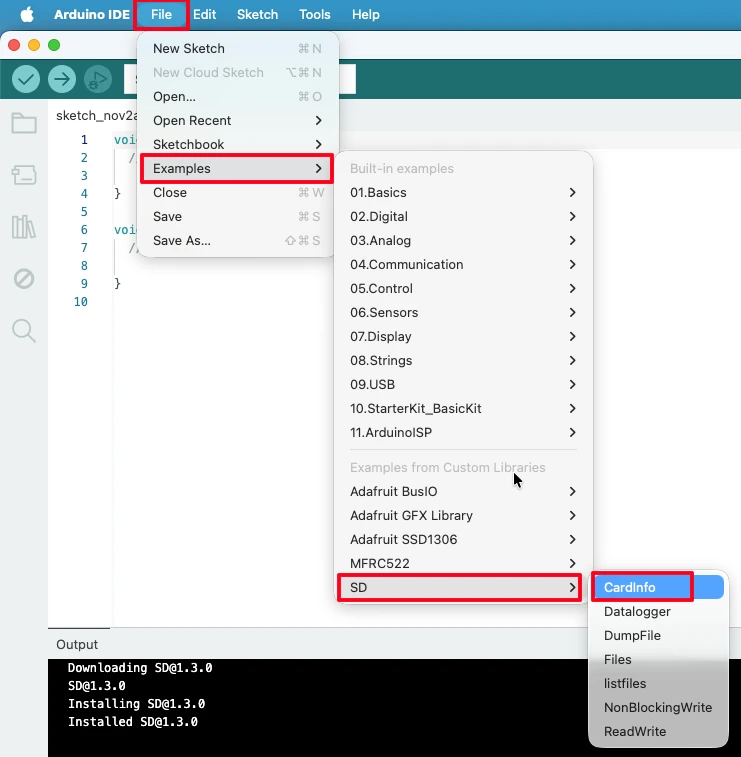Choose Open... from File menu
This screenshot has width=741, height=757.
[x=237, y=97]
